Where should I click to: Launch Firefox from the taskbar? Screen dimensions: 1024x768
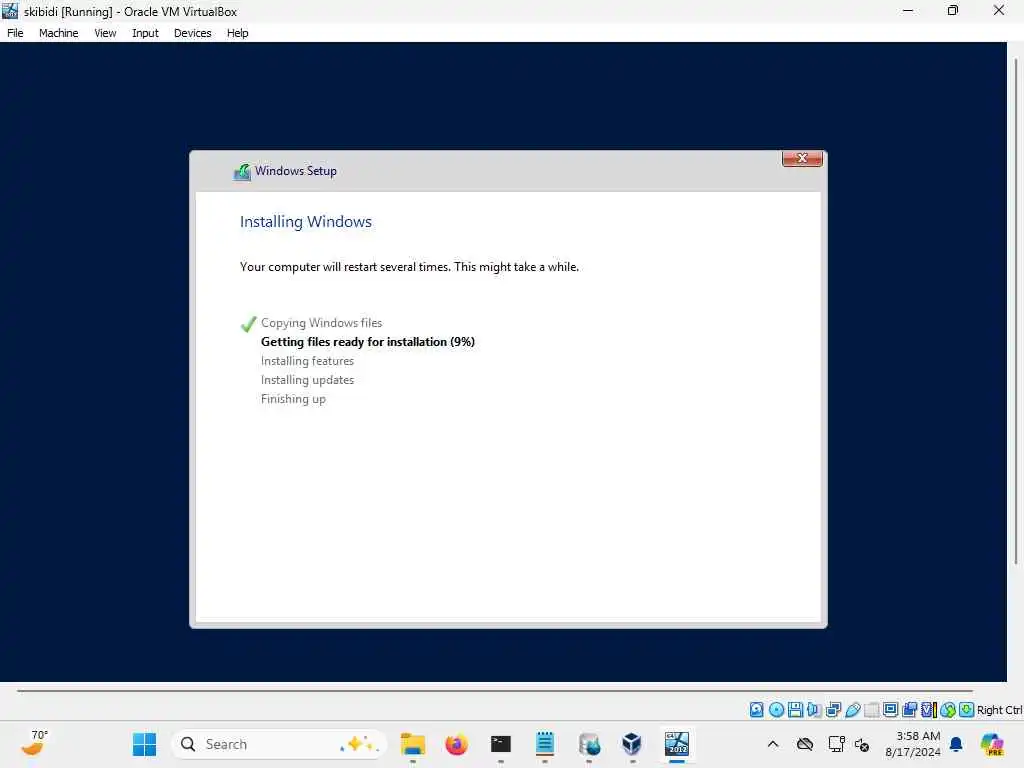tap(456, 744)
